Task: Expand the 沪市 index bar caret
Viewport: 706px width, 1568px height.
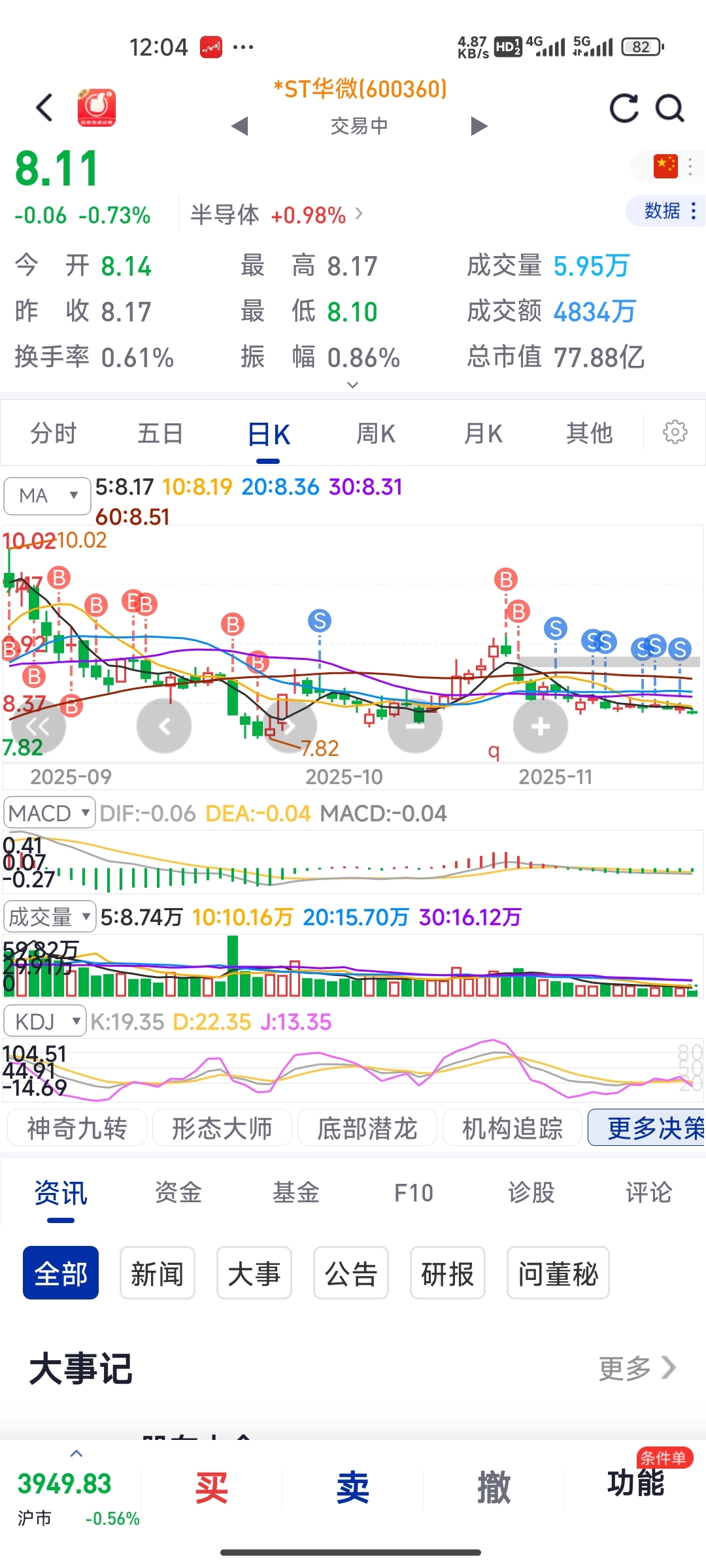Action: pyautogui.click(x=76, y=1453)
